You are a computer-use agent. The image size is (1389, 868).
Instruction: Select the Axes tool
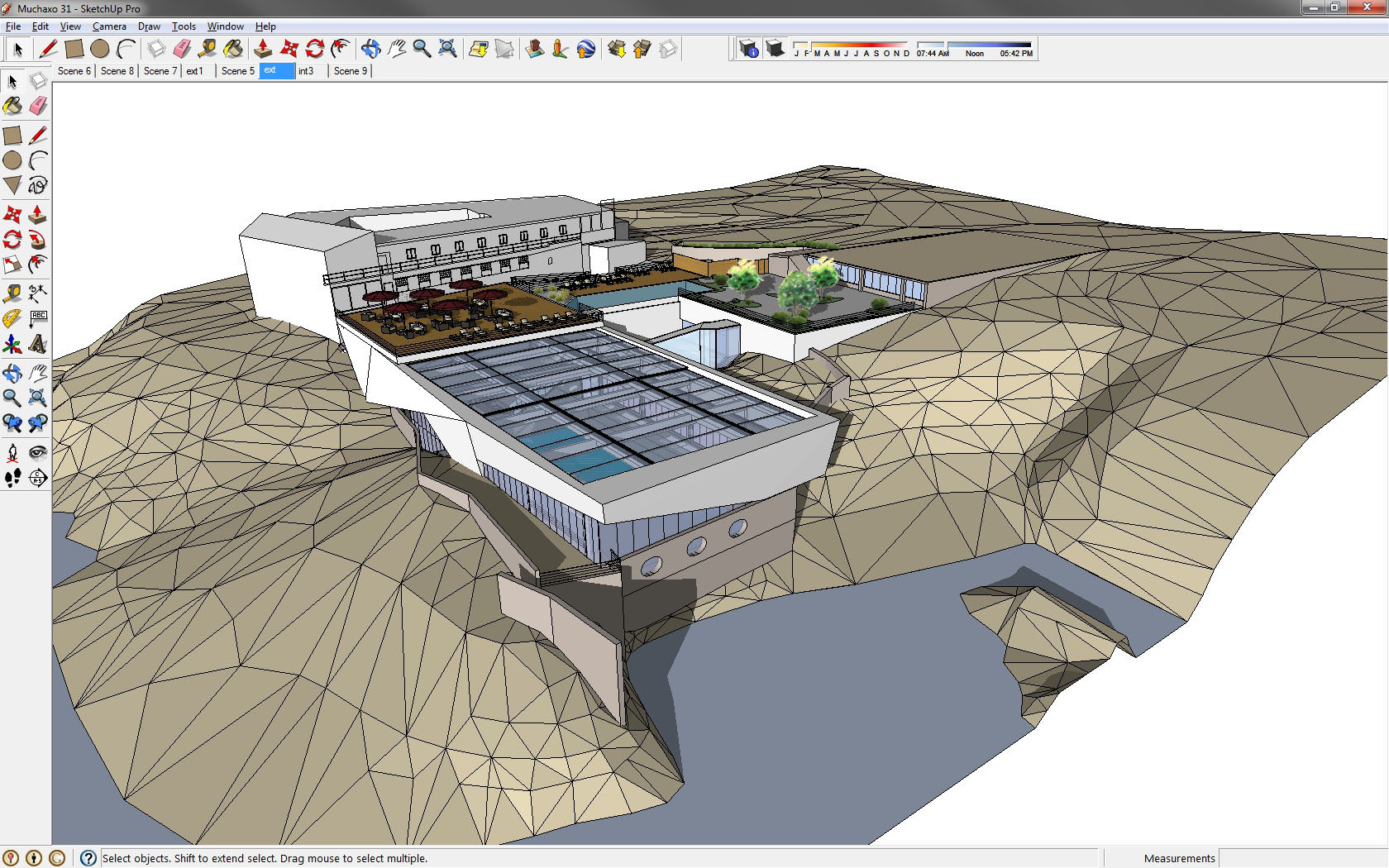tap(12, 344)
